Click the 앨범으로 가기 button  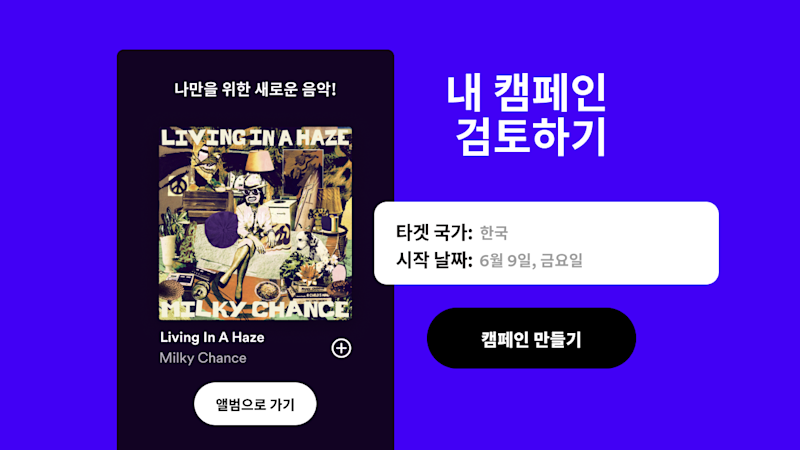255,404
